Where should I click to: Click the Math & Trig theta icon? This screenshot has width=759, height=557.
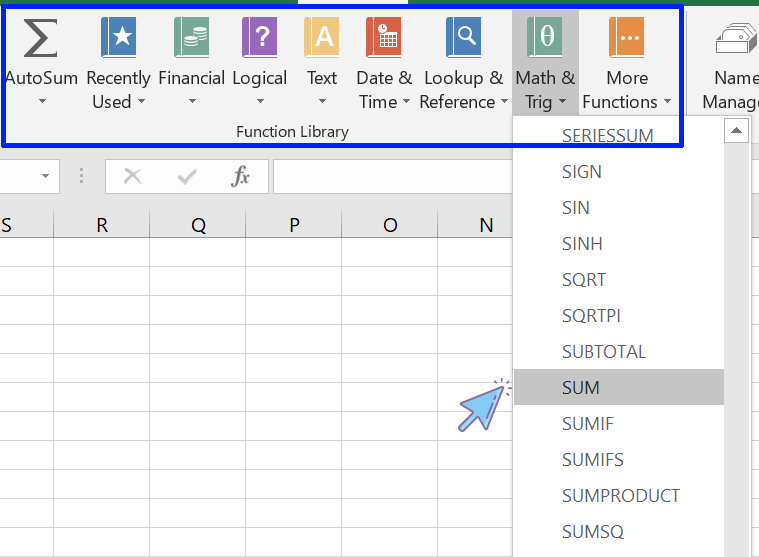(545, 37)
